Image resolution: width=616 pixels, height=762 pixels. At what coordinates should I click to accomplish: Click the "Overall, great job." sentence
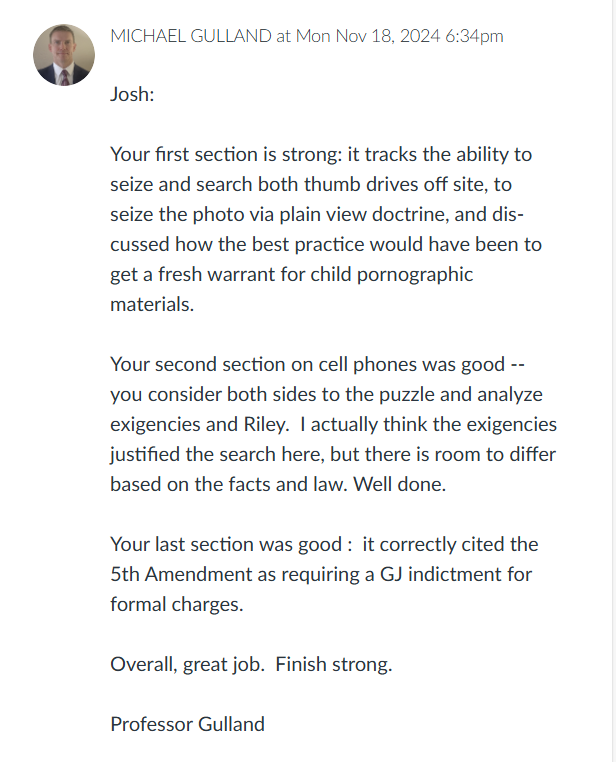[x=188, y=664]
